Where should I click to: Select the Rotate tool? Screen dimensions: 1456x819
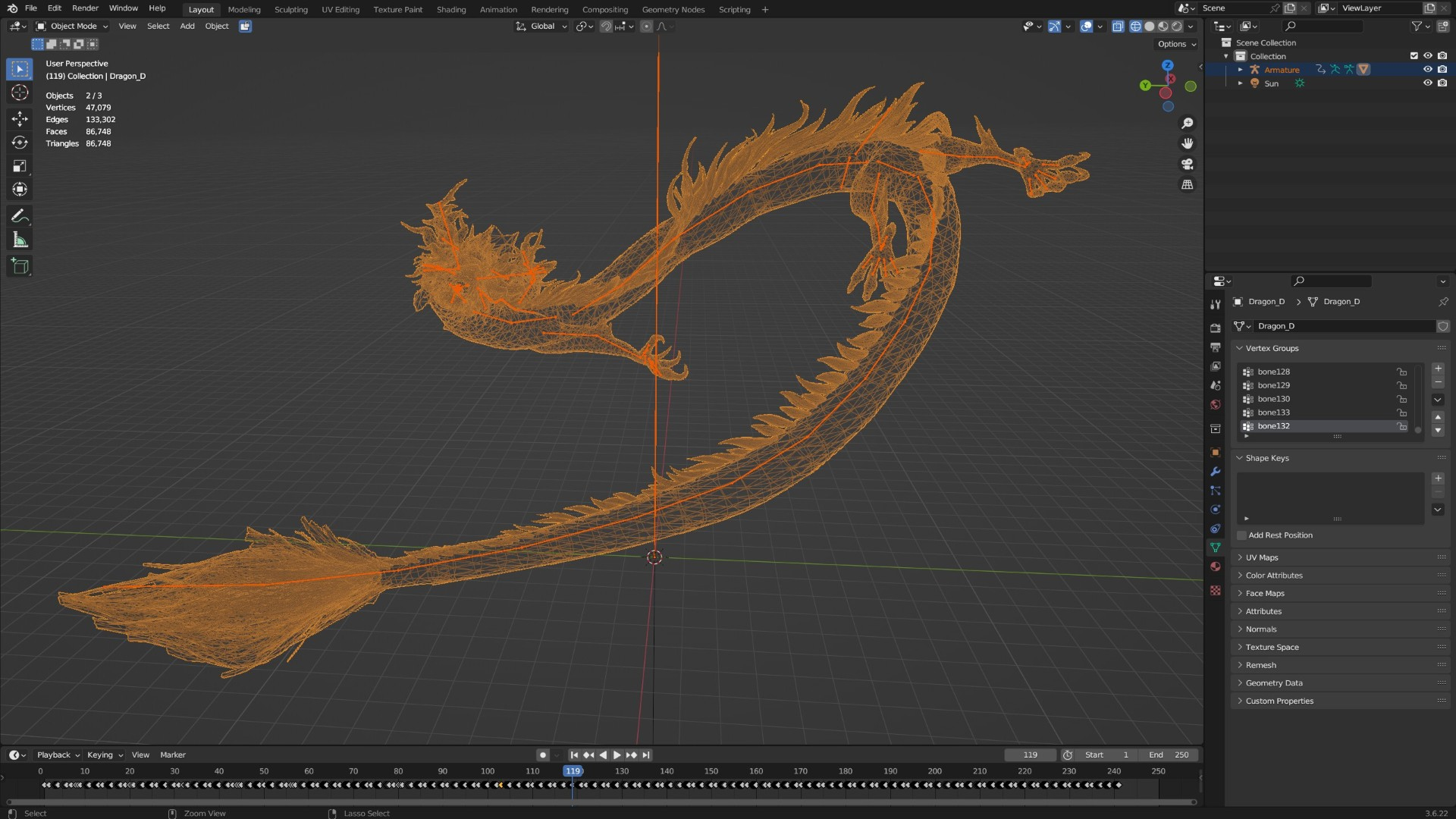click(20, 143)
